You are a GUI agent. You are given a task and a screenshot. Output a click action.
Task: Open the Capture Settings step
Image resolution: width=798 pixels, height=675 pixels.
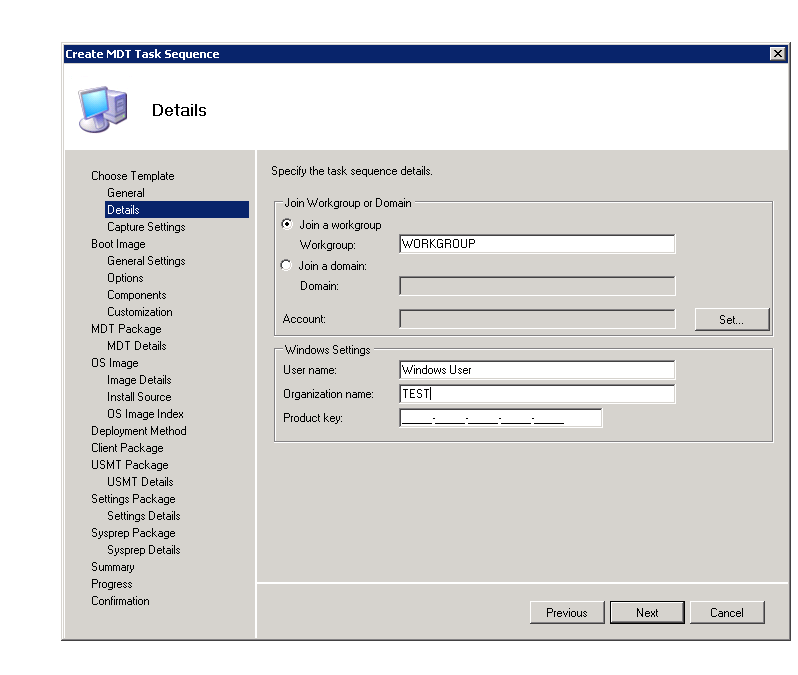click(x=146, y=227)
